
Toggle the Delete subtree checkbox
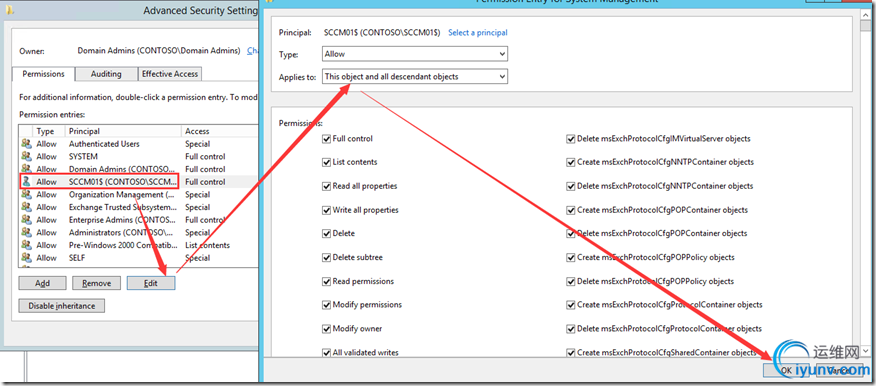pos(326,258)
